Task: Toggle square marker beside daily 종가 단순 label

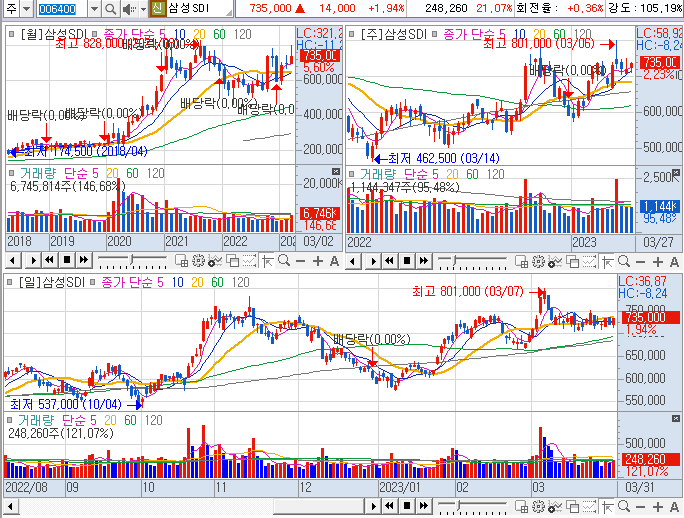Action: (x=92, y=282)
